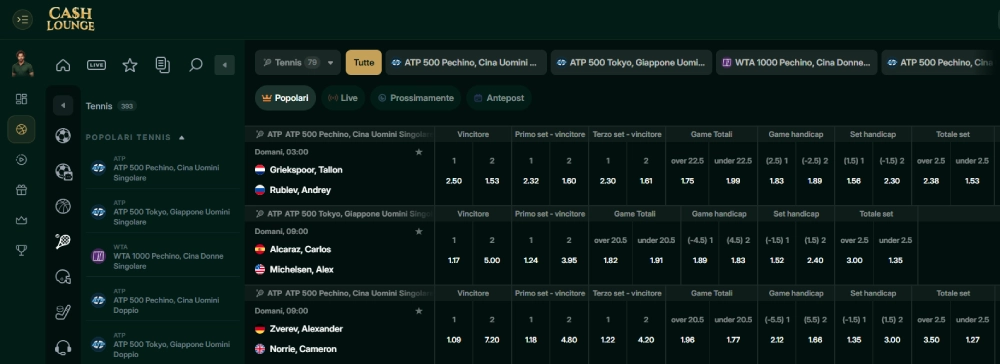Bet on Griekspoor to win at 2.50

[454, 173]
